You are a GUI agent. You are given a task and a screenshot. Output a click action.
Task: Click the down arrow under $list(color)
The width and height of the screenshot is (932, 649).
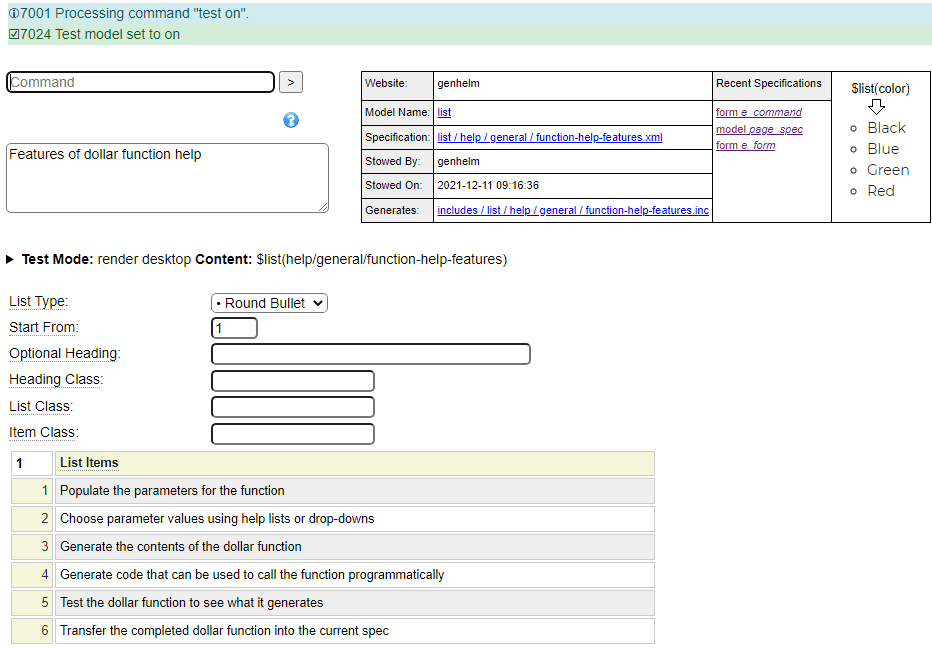[x=876, y=106]
